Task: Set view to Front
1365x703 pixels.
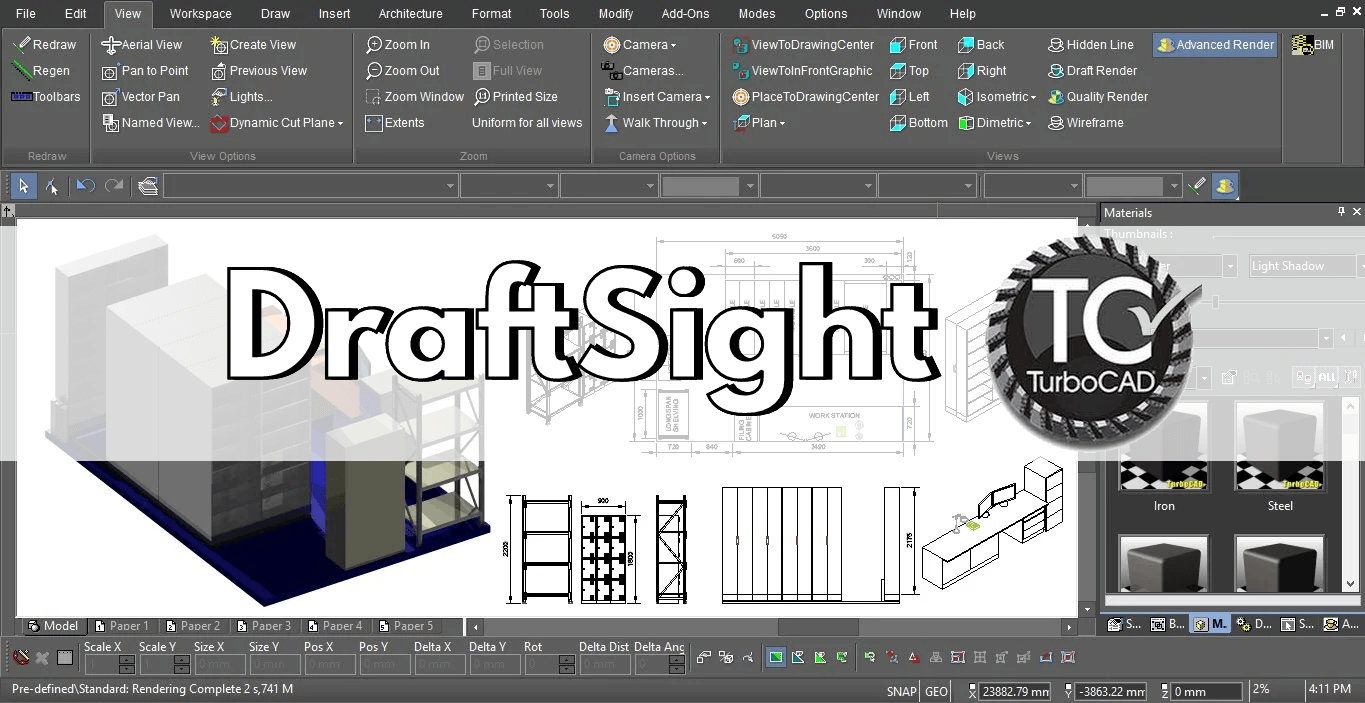Action: click(x=913, y=45)
